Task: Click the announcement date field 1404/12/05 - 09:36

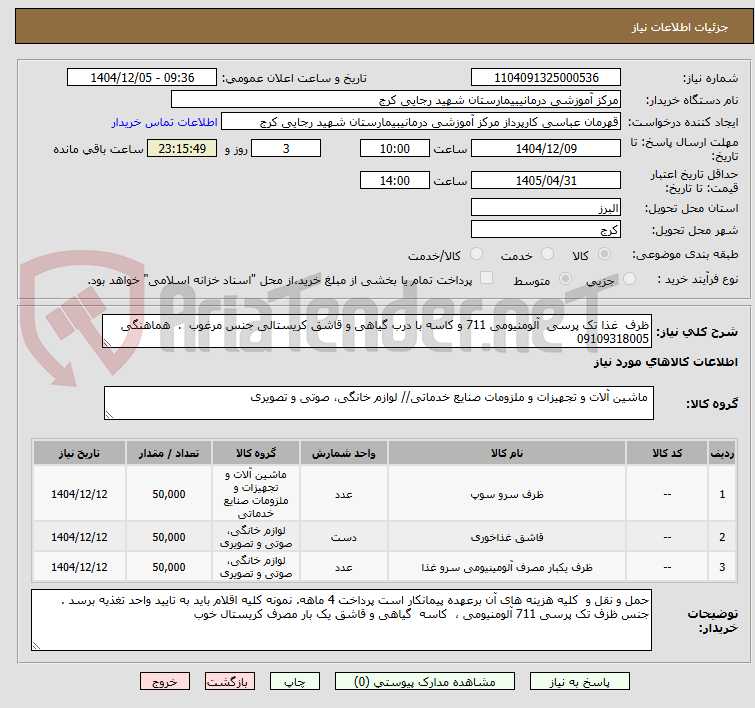Action: [142, 78]
